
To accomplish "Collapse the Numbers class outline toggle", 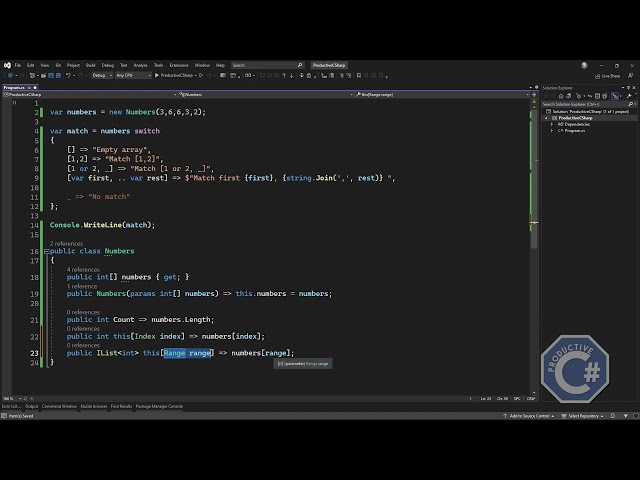I will (x=46, y=251).
